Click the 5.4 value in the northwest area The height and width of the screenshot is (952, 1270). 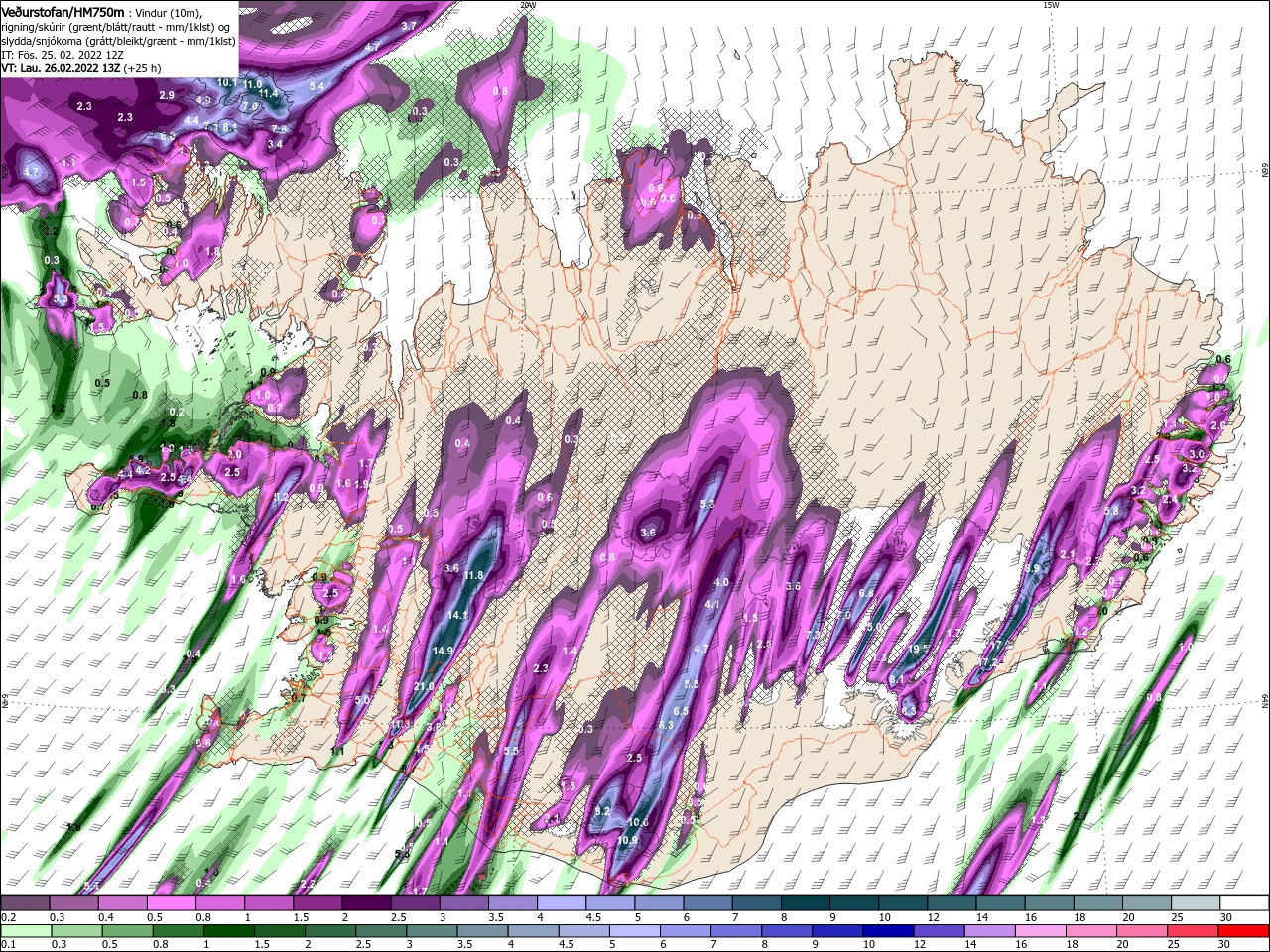point(317,87)
